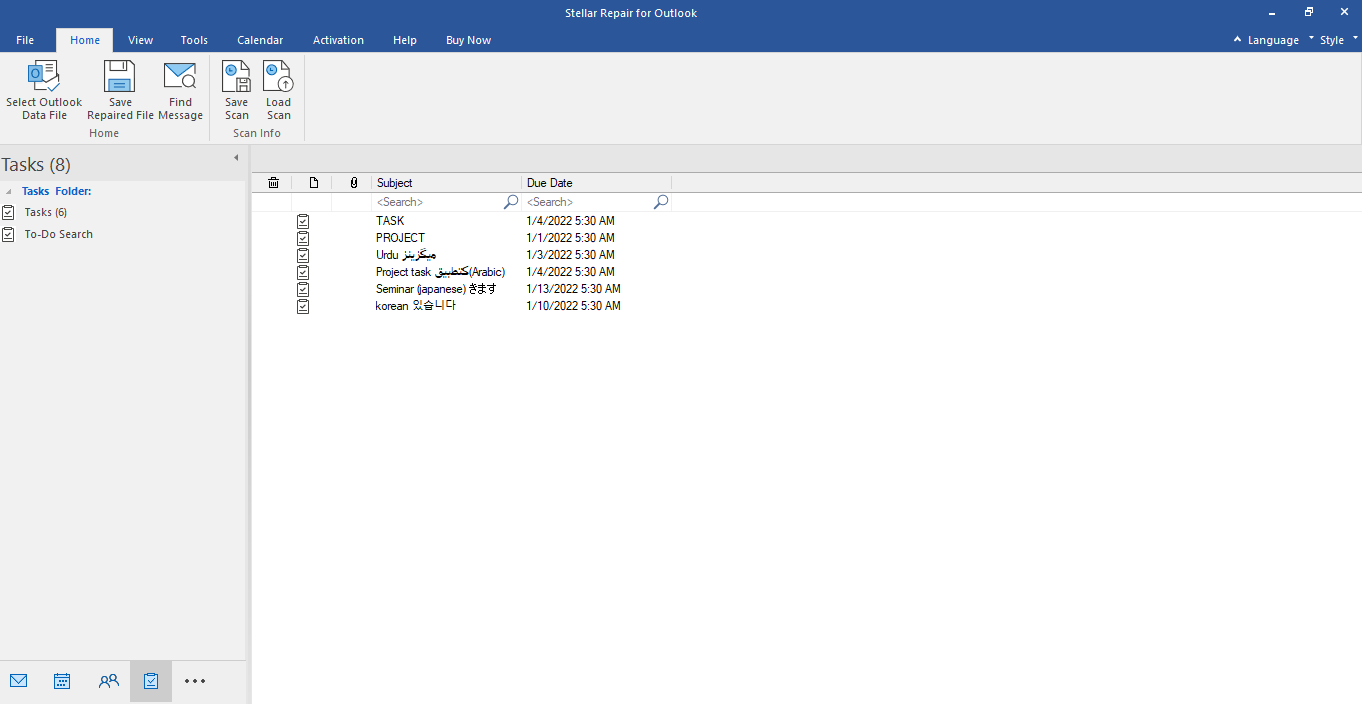Image resolution: width=1362 pixels, height=704 pixels.
Task: Open the Calendar ribbon tab
Action: click(x=260, y=40)
